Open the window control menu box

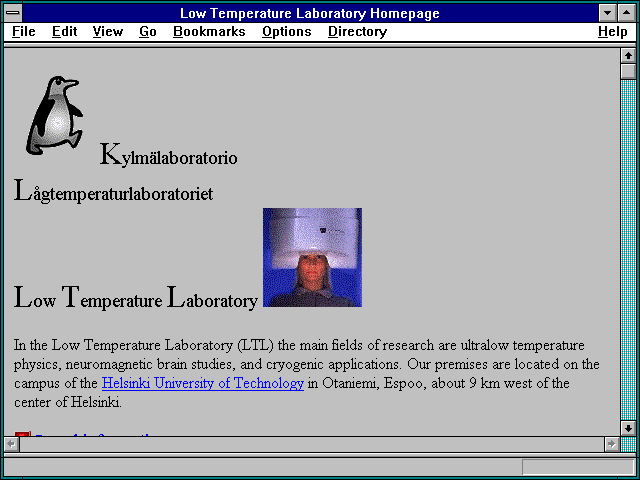tap(13, 13)
